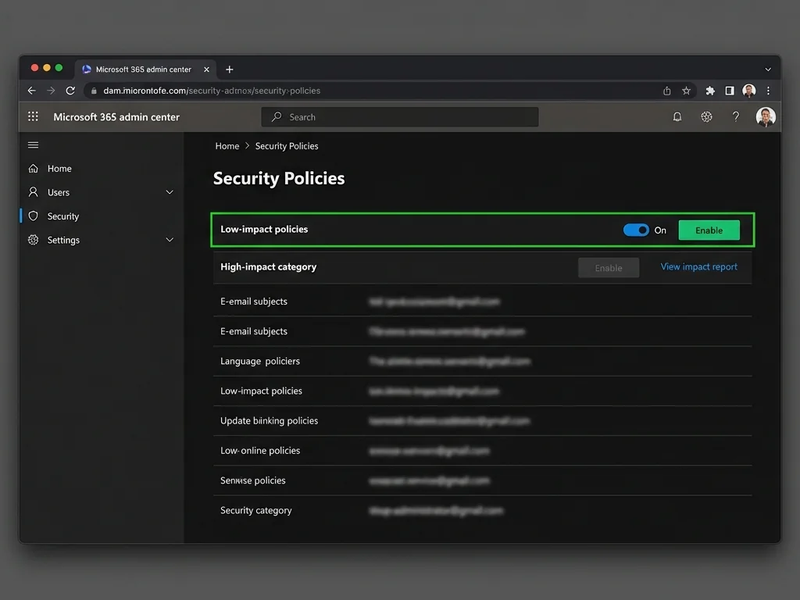Open the admin center settings gear
Screen dimensions: 800x600
(707, 117)
